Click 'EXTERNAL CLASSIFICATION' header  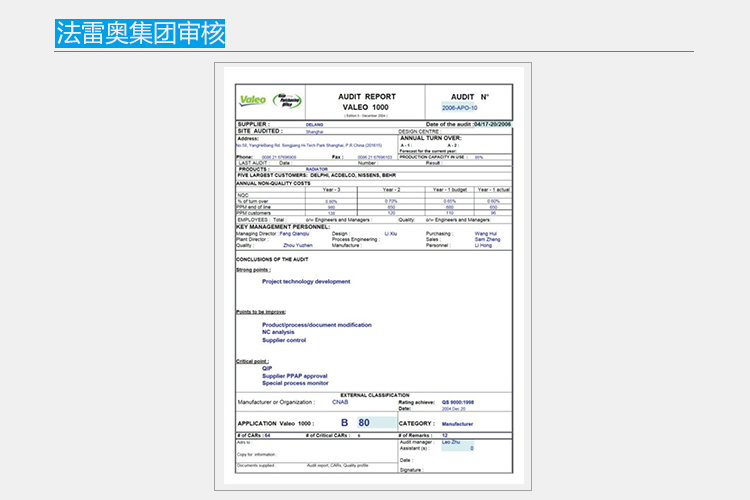[375, 395]
